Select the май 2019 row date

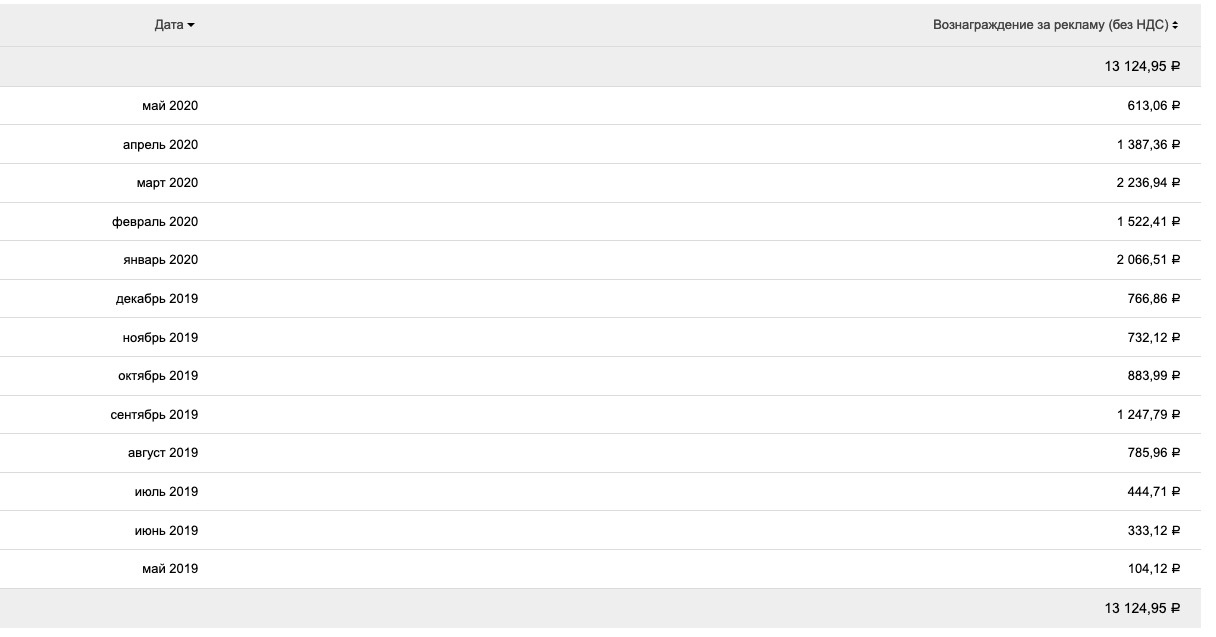[169, 569]
